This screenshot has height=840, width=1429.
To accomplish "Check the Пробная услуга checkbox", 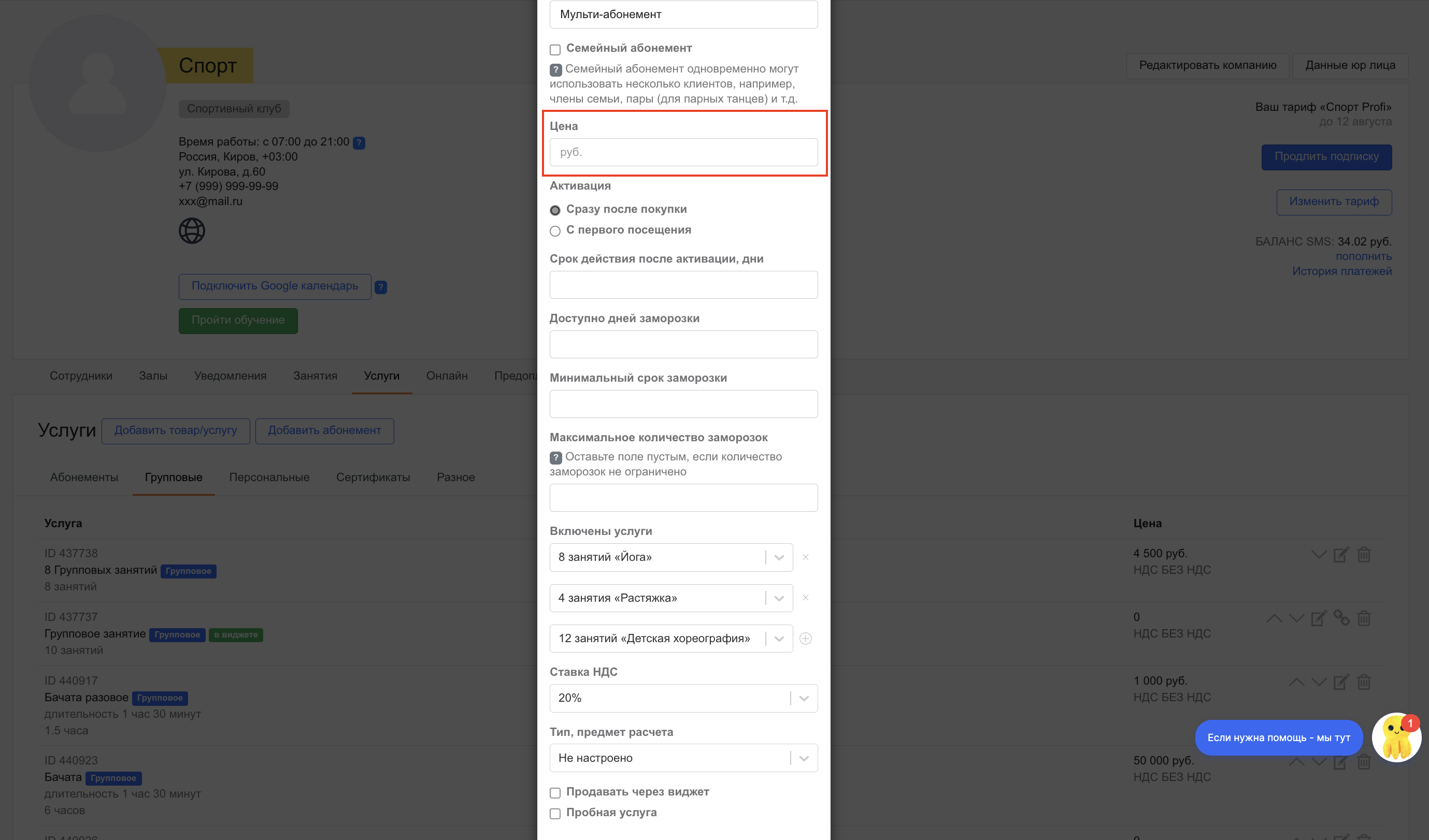I will 555,814.
